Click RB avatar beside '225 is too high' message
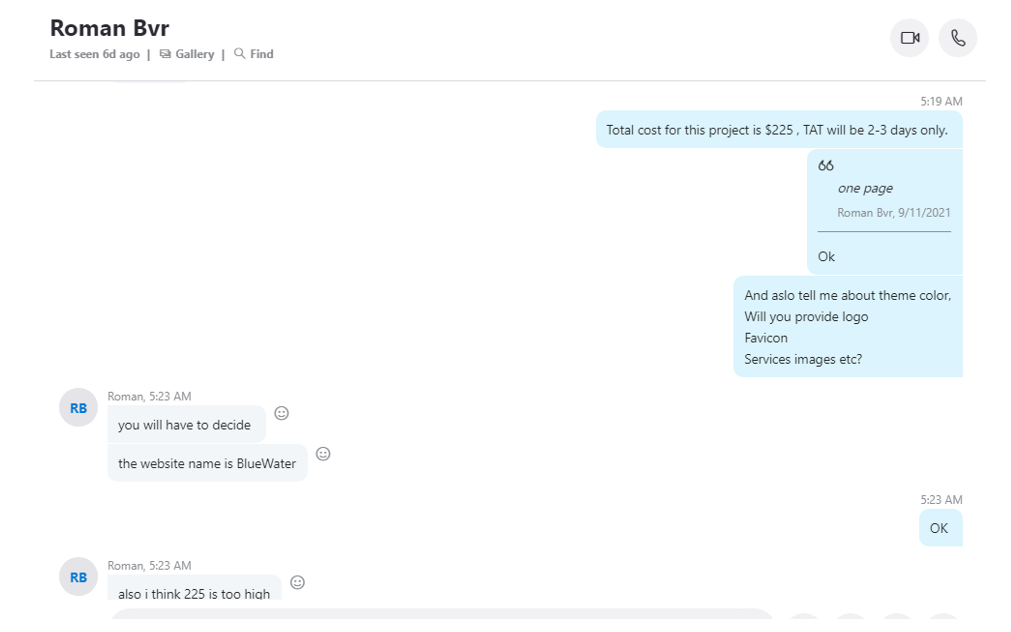The width and height of the screenshot is (1011, 632). point(79,577)
